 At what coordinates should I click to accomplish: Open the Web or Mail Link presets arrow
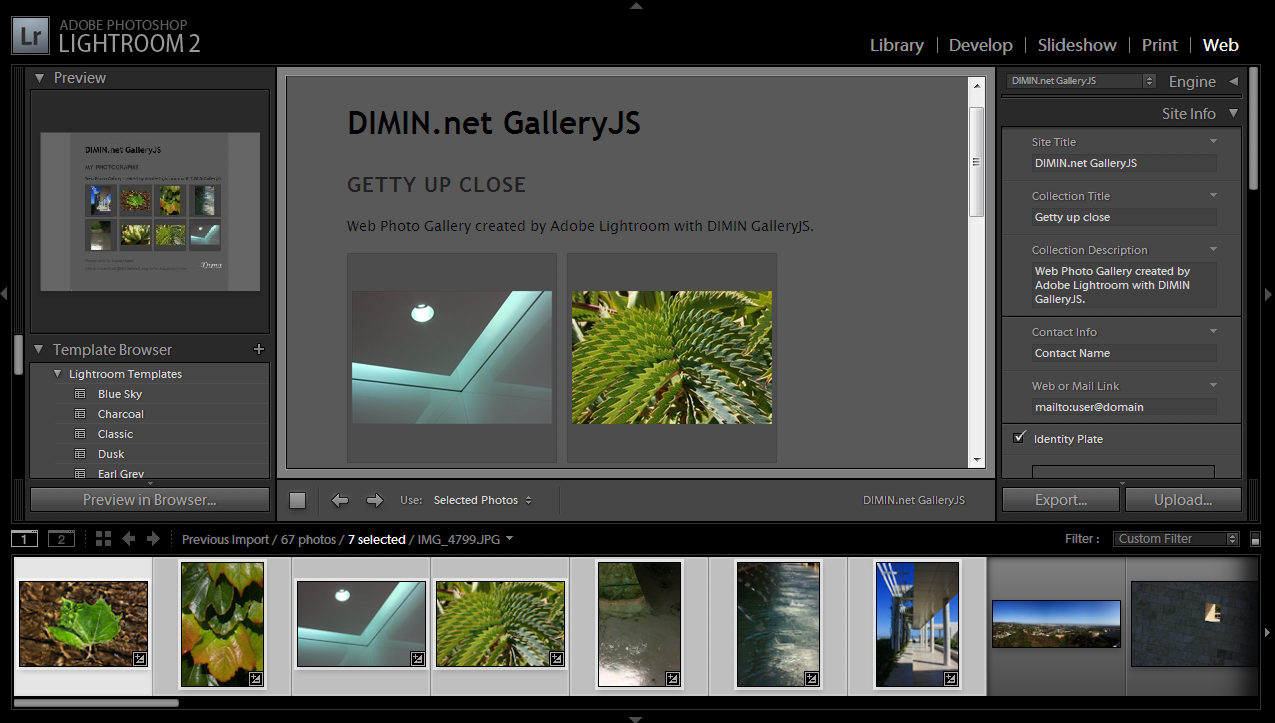(1213, 385)
